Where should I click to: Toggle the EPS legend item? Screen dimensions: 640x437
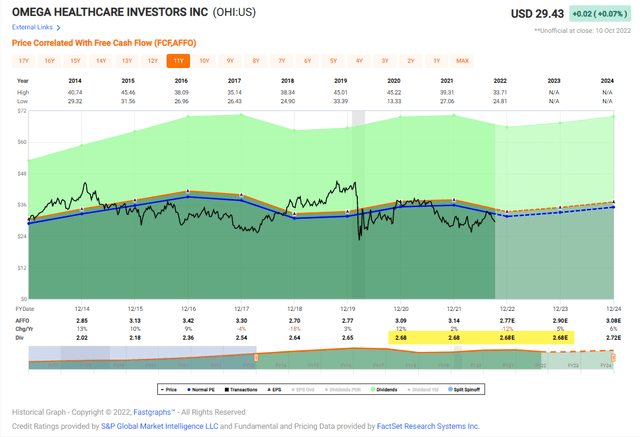(x=274, y=390)
